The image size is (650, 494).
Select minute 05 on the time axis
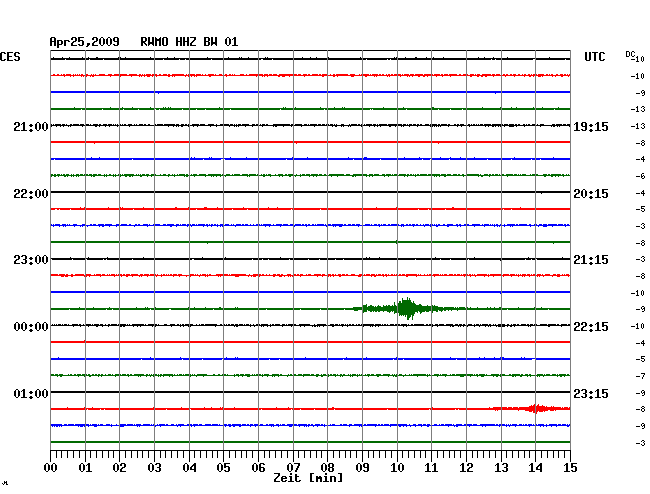coord(223,468)
